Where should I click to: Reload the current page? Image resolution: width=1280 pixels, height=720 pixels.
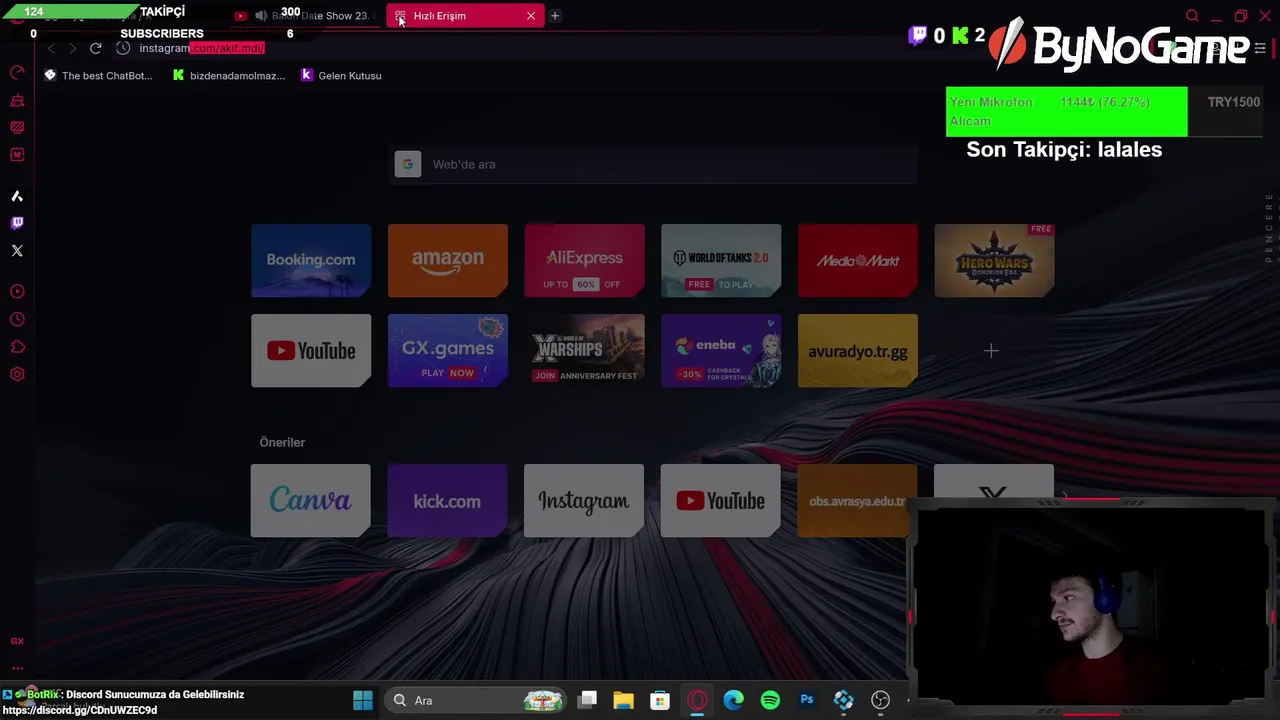click(96, 48)
